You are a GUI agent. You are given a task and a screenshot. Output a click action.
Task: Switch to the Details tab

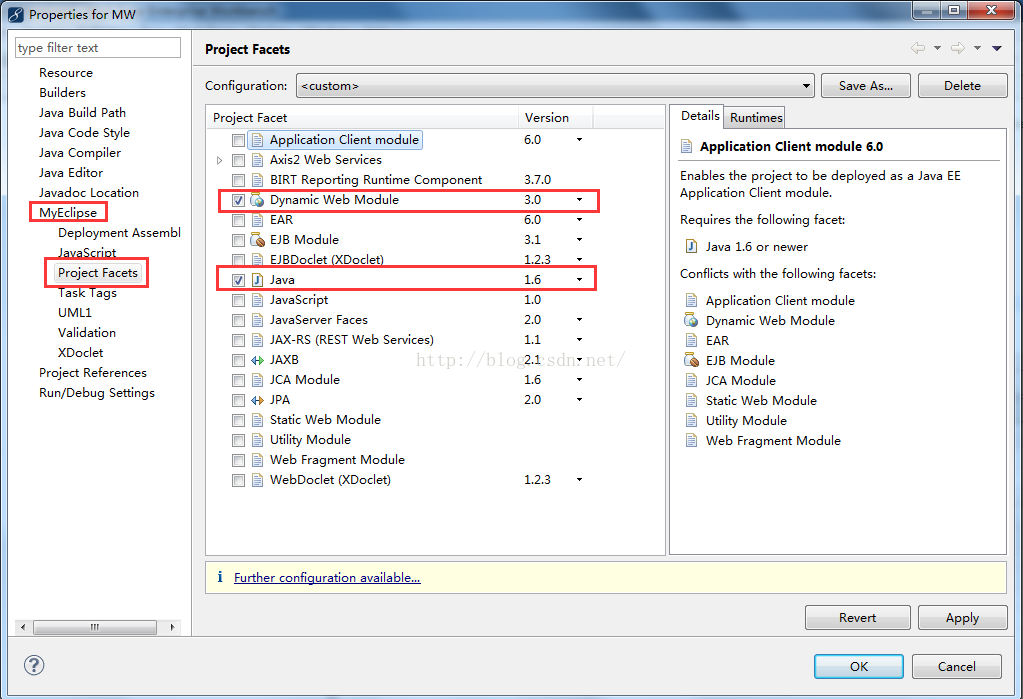[700, 116]
